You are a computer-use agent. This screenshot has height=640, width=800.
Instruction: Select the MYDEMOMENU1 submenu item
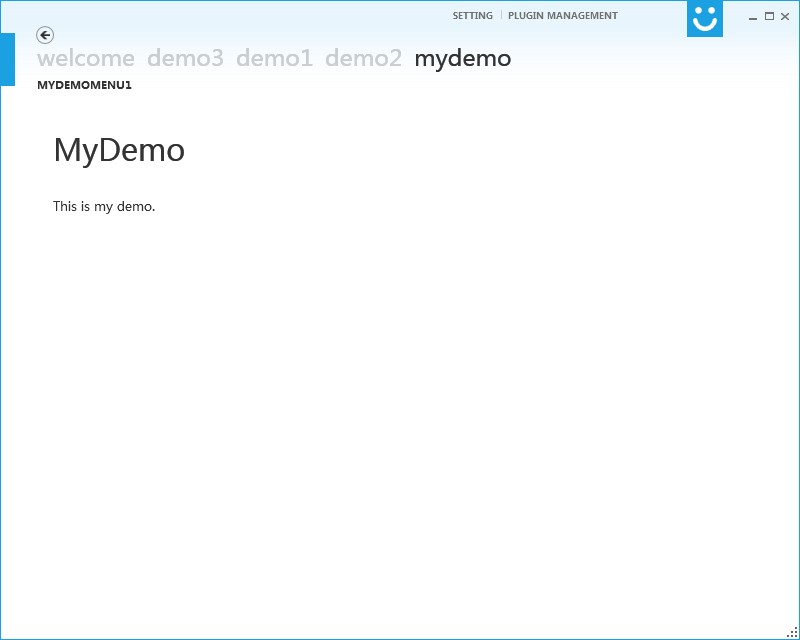click(x=84, y=85)
